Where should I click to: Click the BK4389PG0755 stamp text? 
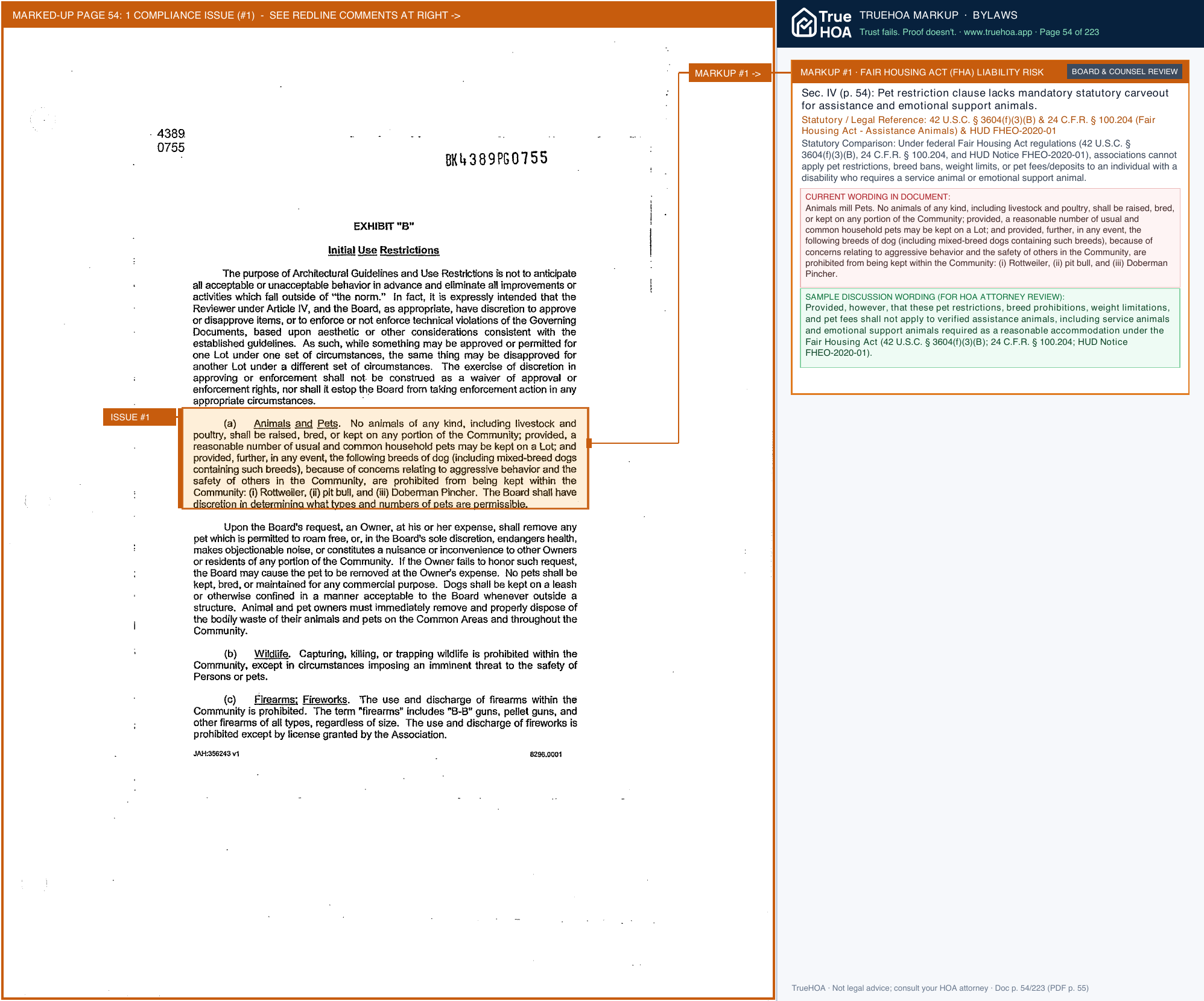coord(496,159)
